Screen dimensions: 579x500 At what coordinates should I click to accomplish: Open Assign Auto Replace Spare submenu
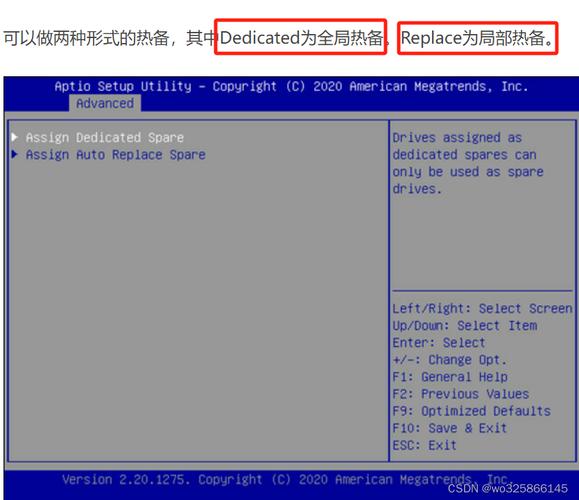tap(116, 154)
